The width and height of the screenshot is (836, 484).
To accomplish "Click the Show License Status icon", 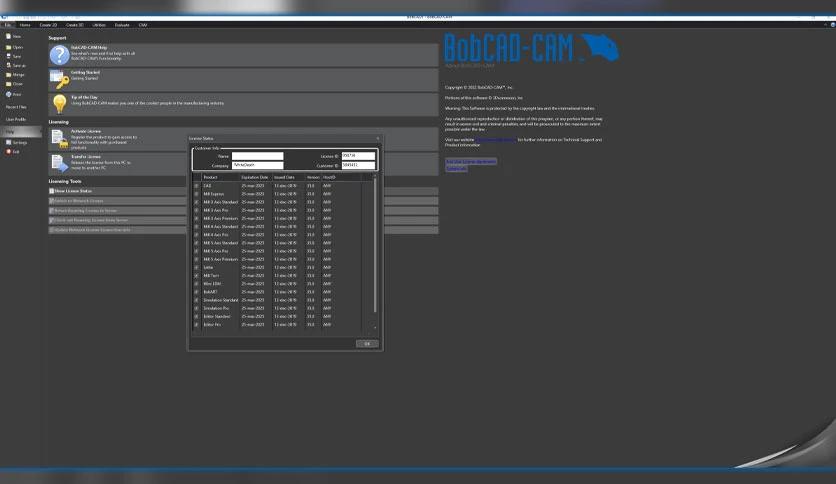I will (x=52, y=191).
